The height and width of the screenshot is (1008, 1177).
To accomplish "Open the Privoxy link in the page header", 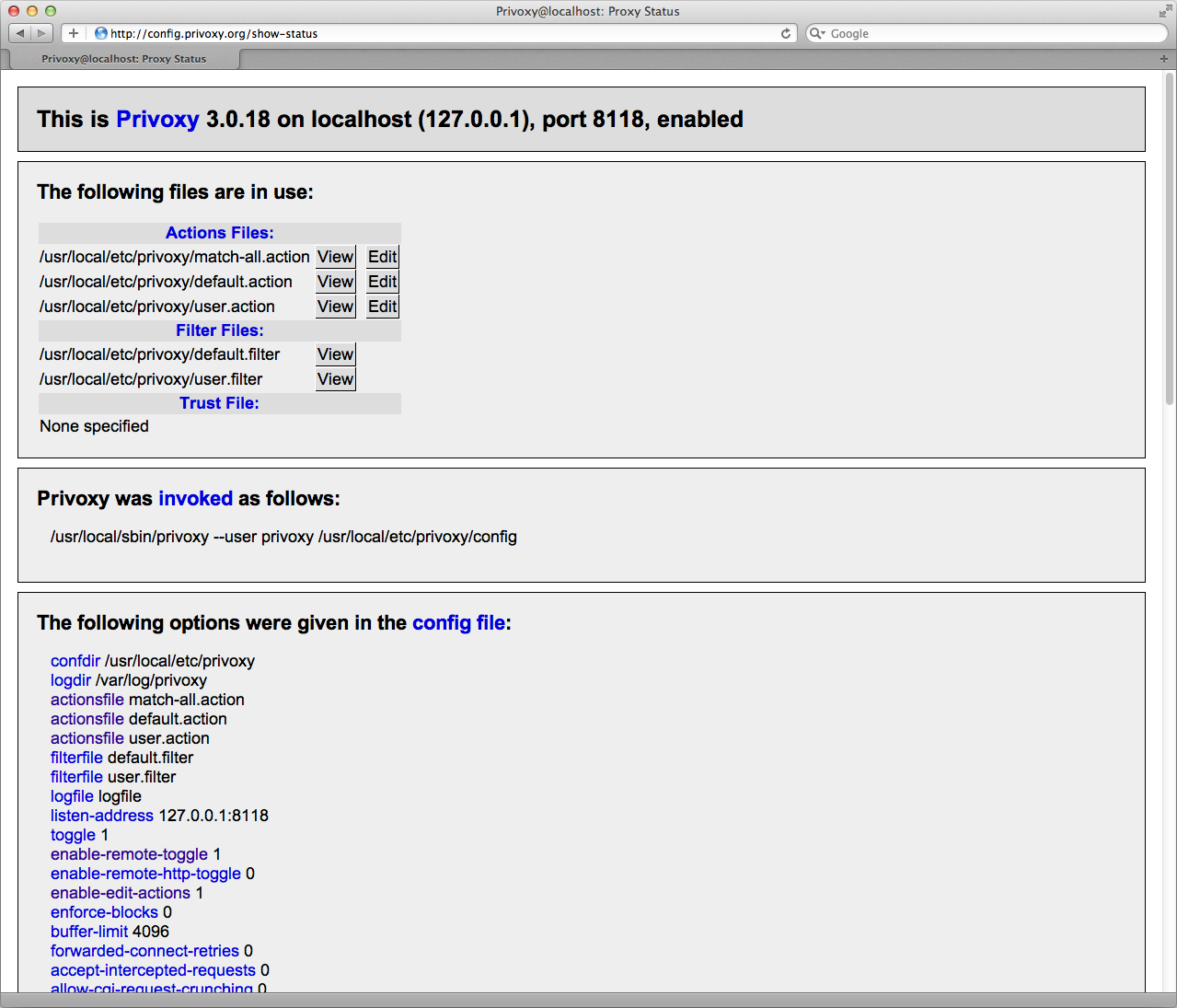I will coord(157,120).
